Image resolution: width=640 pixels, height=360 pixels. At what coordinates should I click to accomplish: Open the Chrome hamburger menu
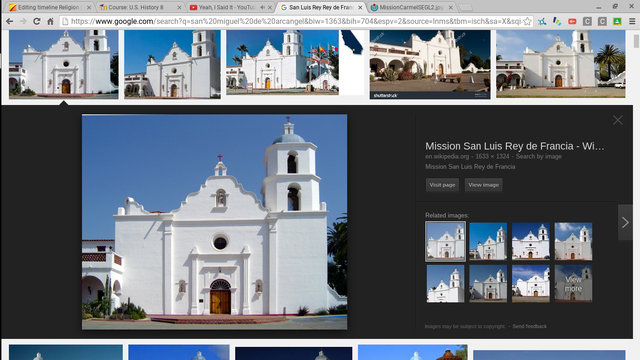[x=632, y=21]
